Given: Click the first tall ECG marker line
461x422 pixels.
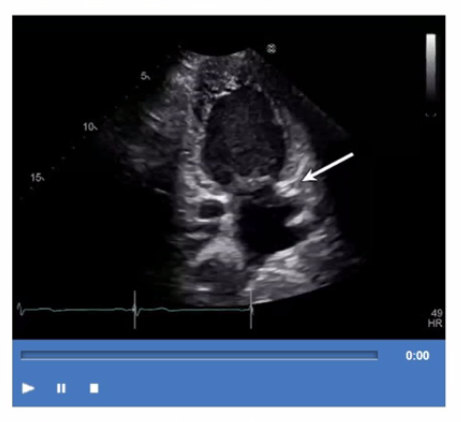Looking at the screenshot, I should coord(135,310).
